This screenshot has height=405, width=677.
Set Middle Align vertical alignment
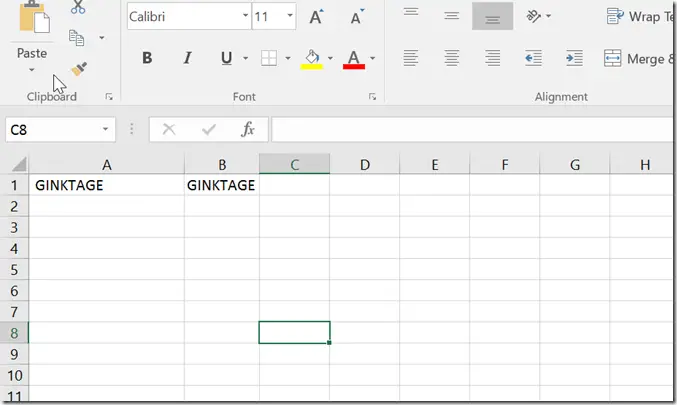[452, 16]
